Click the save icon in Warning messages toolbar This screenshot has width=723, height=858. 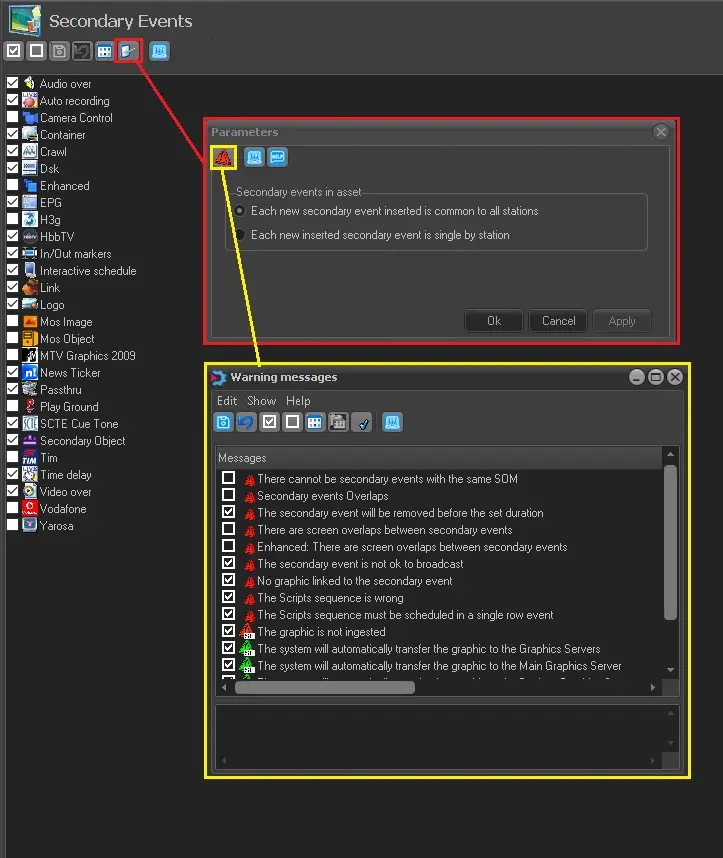pyautogui.click(x=224, y=422)
